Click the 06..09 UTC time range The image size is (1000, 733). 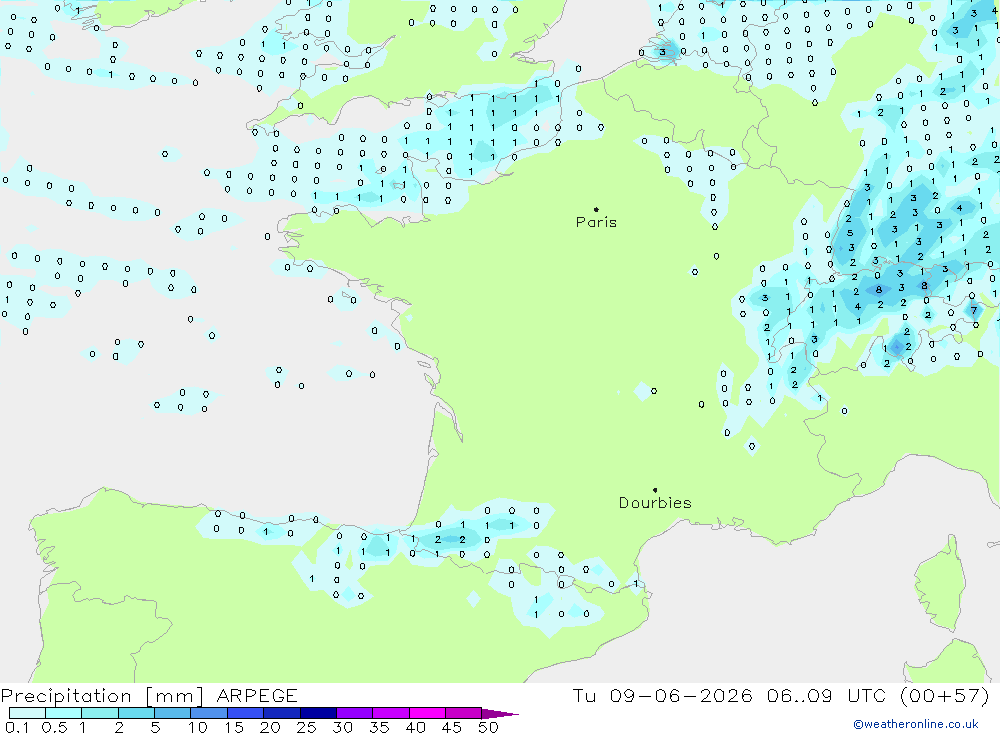[x=827, y=696]
